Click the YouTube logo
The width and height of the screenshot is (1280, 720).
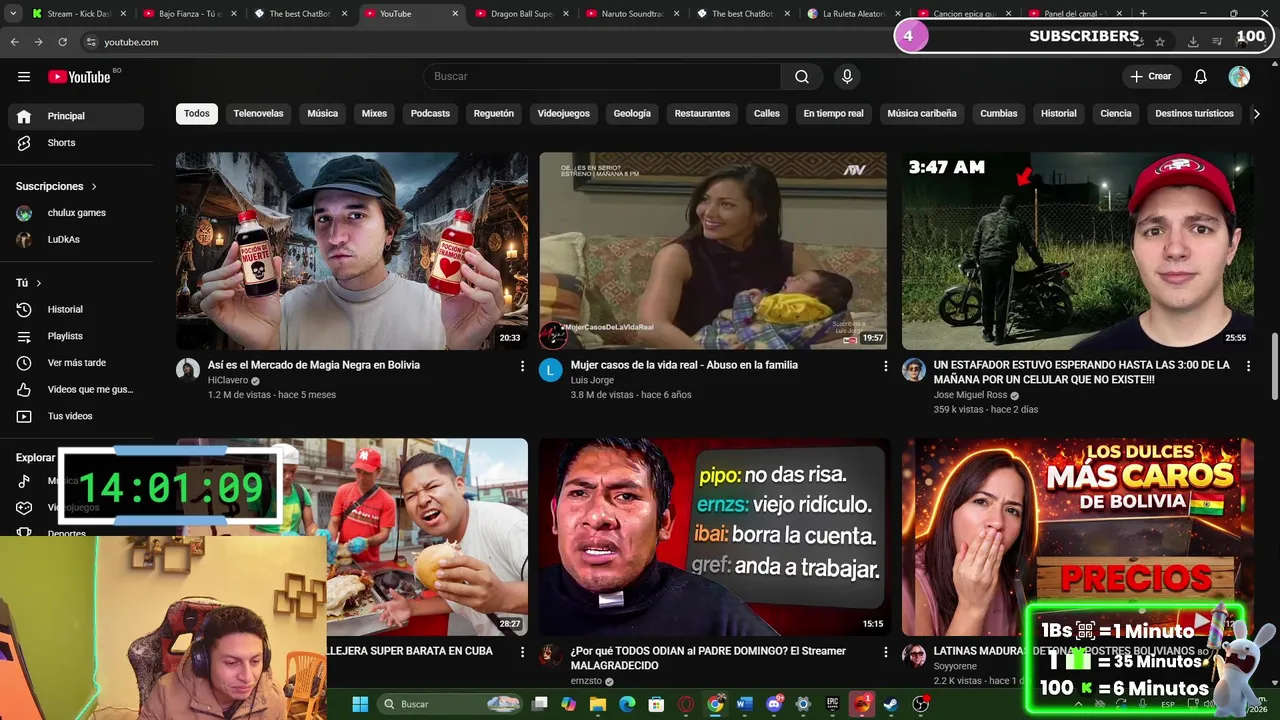(80, 77)
